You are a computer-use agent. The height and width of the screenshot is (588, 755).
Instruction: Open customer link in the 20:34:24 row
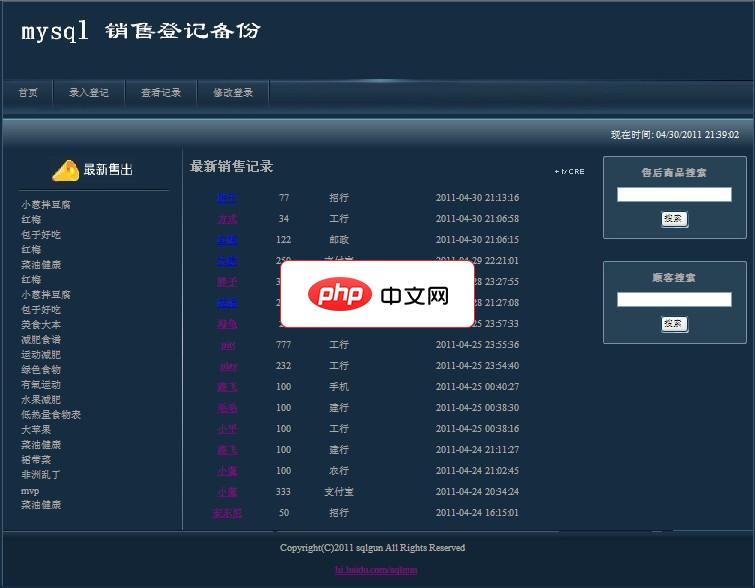click(x=227, y=492)
